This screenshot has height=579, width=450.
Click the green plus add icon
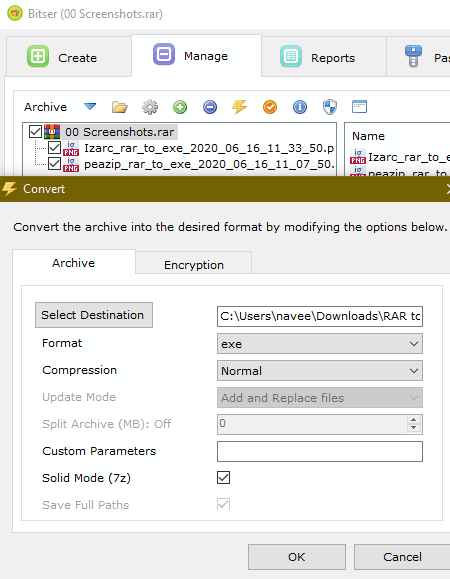pyautogui.click(x=180, y=107)
